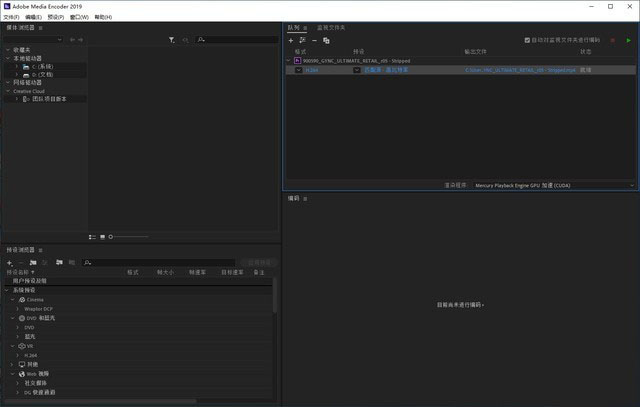The height and width of the screenshot is (407, 640).
Task: Delete preset with the minus icon
Action: pos(21,262)
